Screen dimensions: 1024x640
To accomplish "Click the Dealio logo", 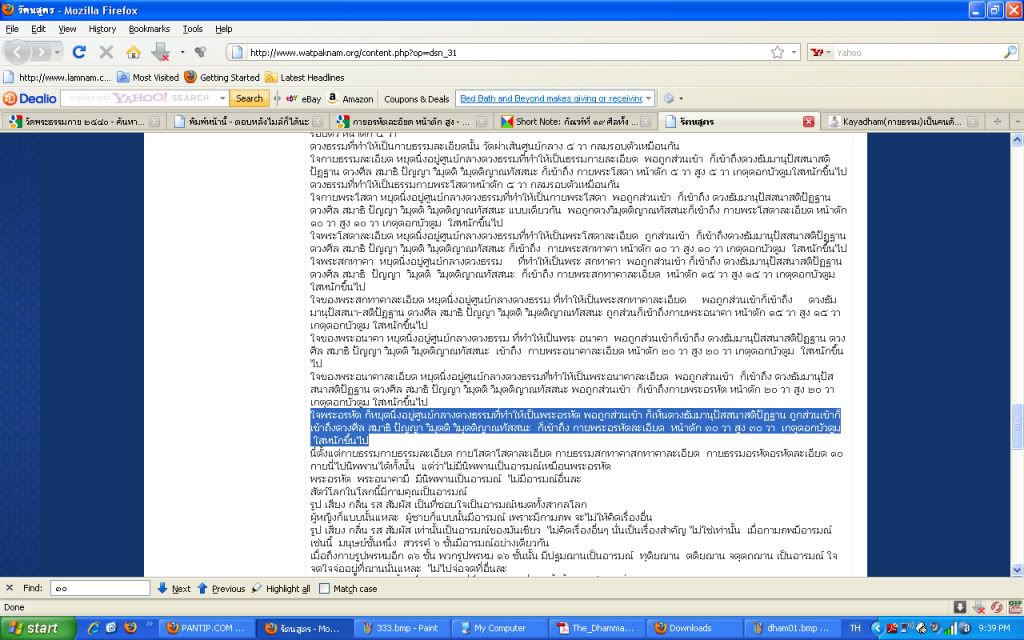I will point(30,98).
